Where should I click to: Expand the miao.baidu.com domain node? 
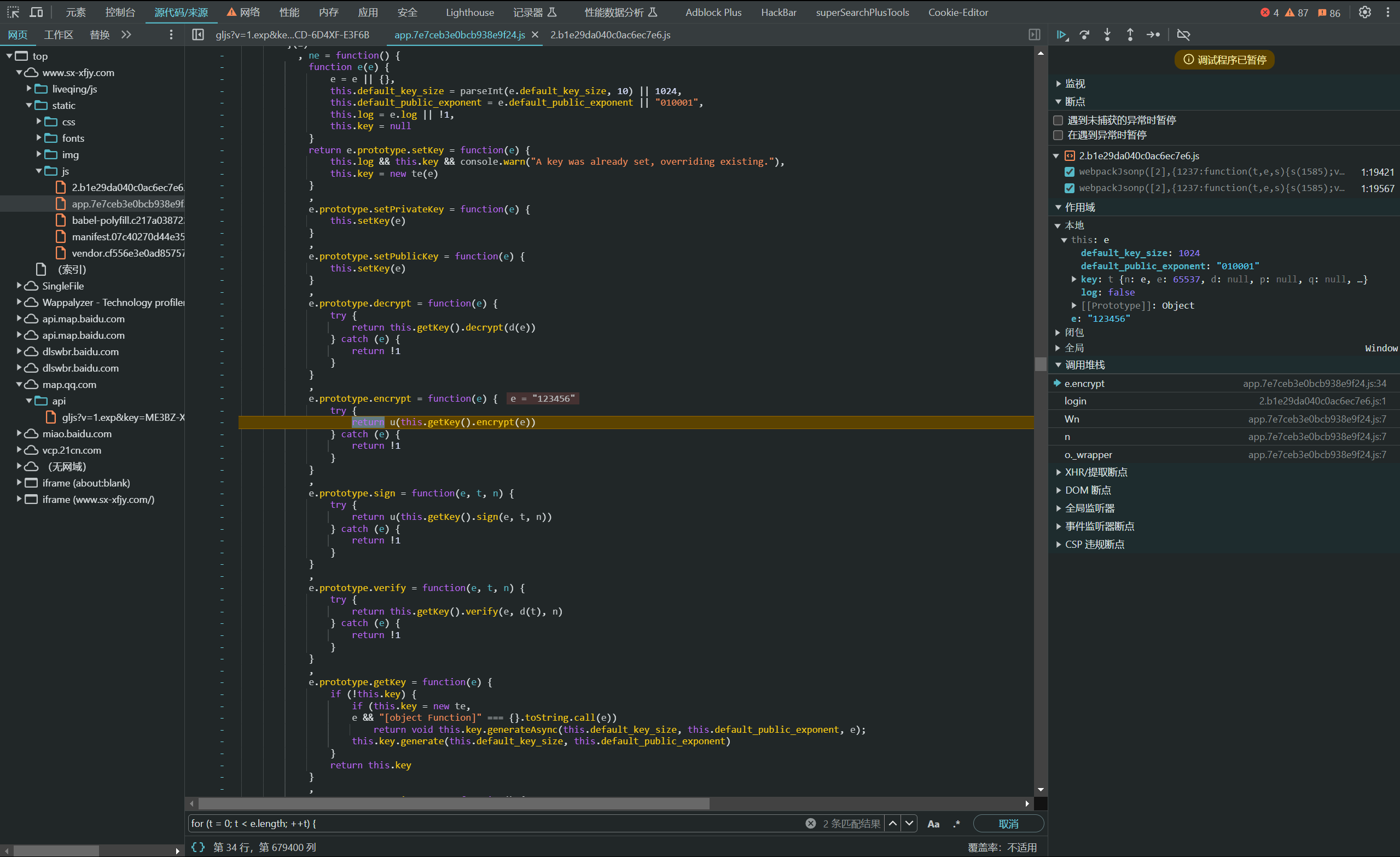click(x=19, y=433)
